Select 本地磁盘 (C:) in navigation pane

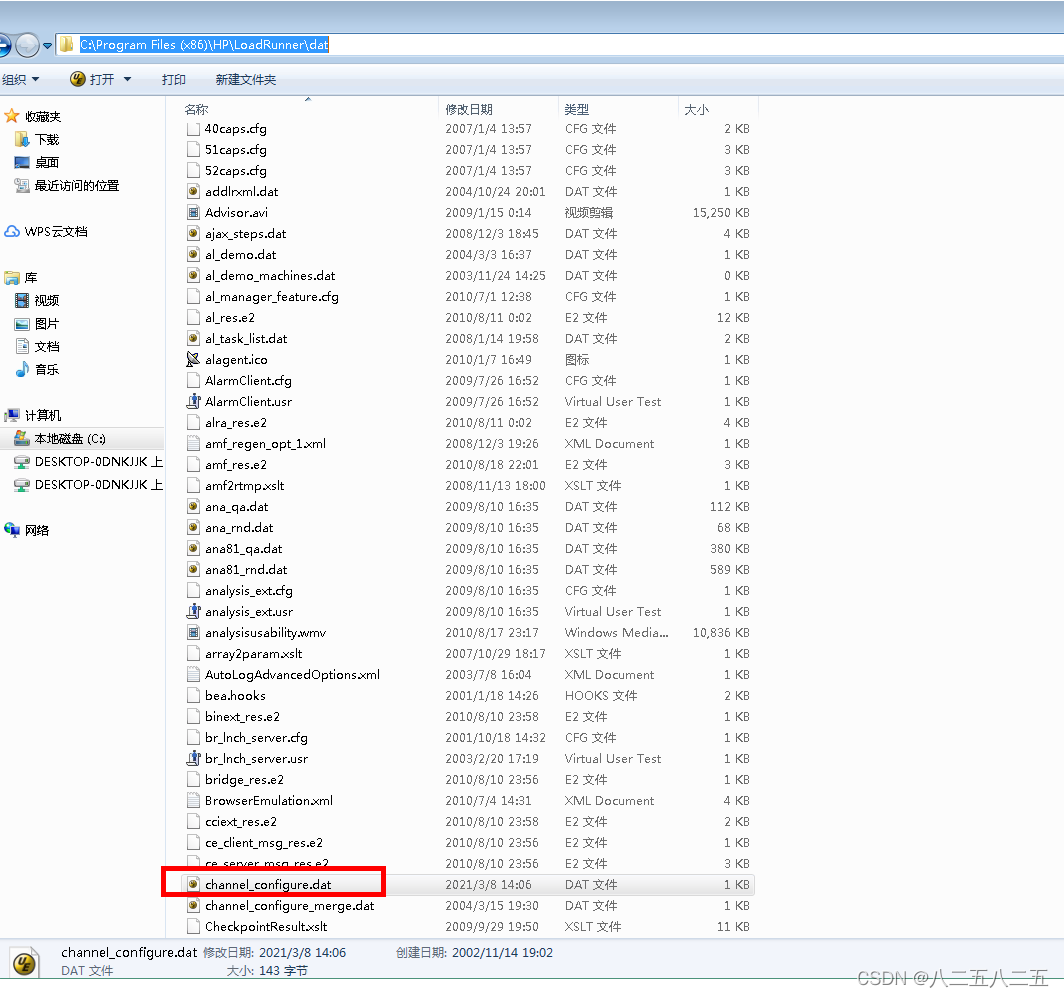(70, 439)
